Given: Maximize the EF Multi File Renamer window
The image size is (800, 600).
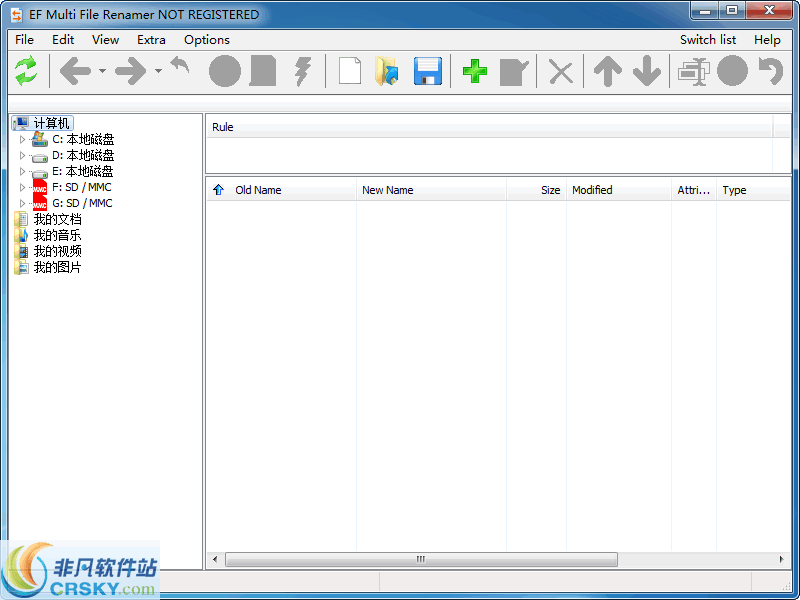Looking at the screenshot, I should tap(733, 11).
